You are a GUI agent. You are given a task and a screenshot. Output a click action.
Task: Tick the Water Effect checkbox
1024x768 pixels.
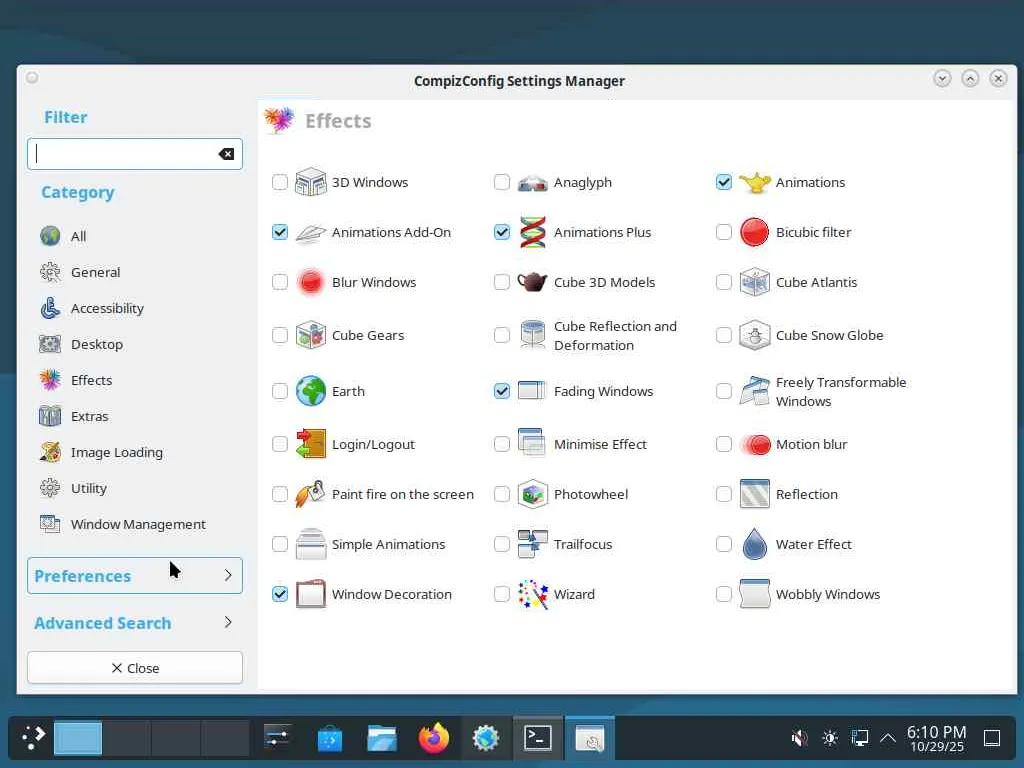click(724, 544)
